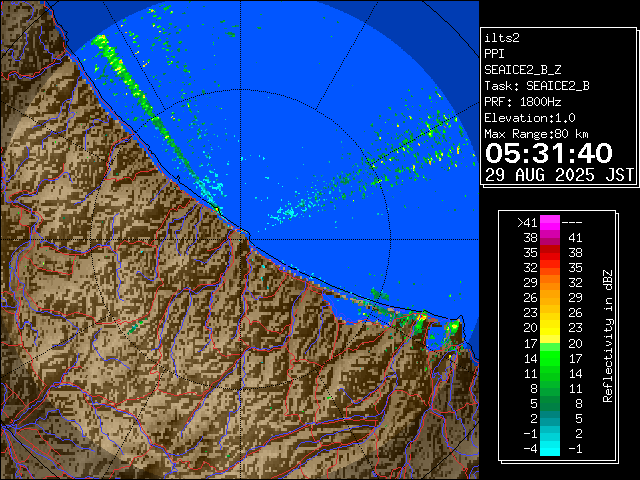The width and height of the screenshot is (640, 480).
Task: Click the vertical Reflectivity in dBZ label
Action: pos(608,335)
